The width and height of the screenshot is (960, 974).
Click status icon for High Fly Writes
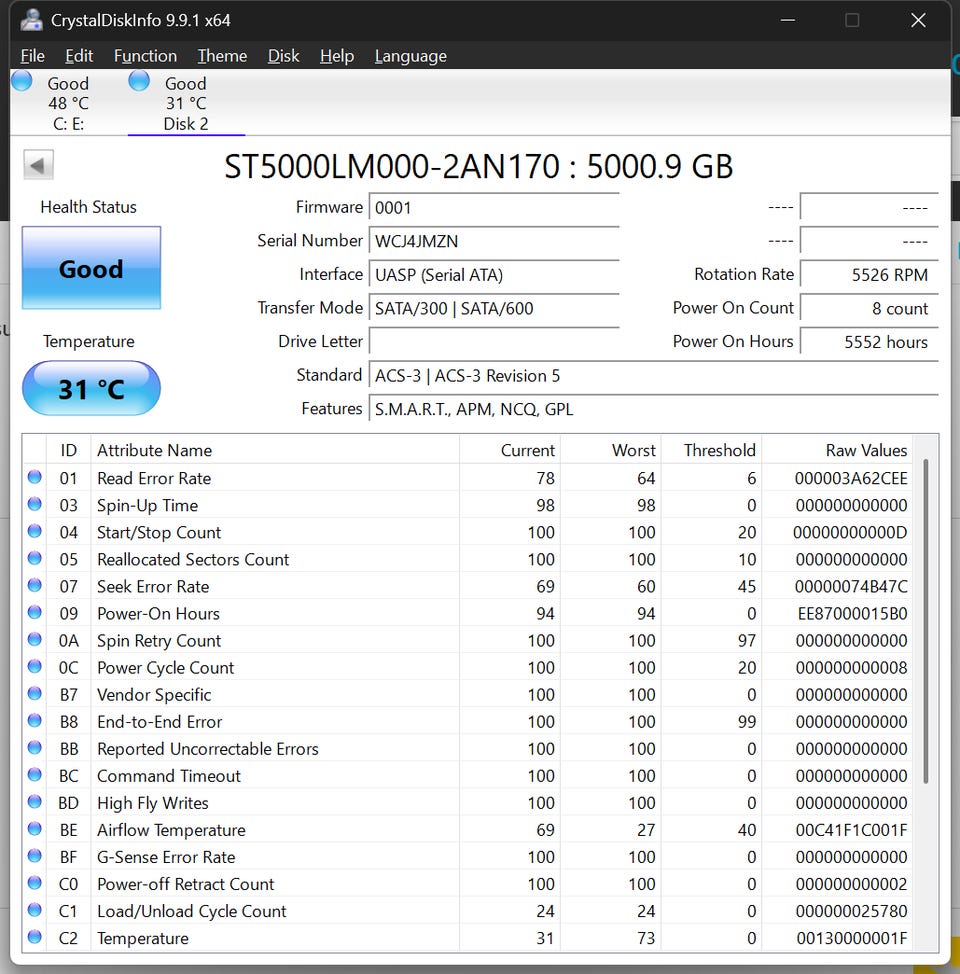[x=35, y=802]
